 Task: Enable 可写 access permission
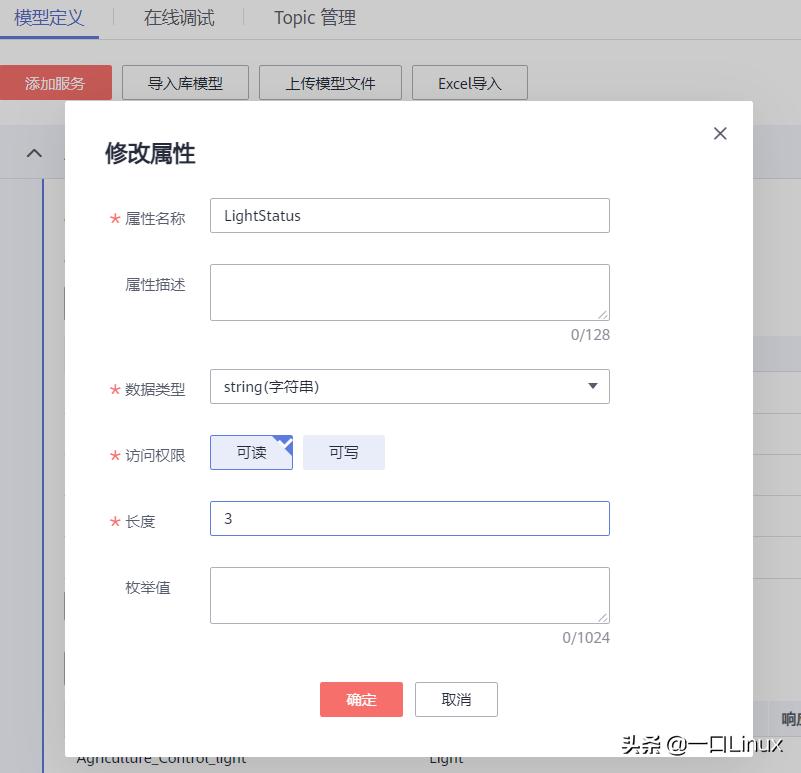(x=343, y=452)
